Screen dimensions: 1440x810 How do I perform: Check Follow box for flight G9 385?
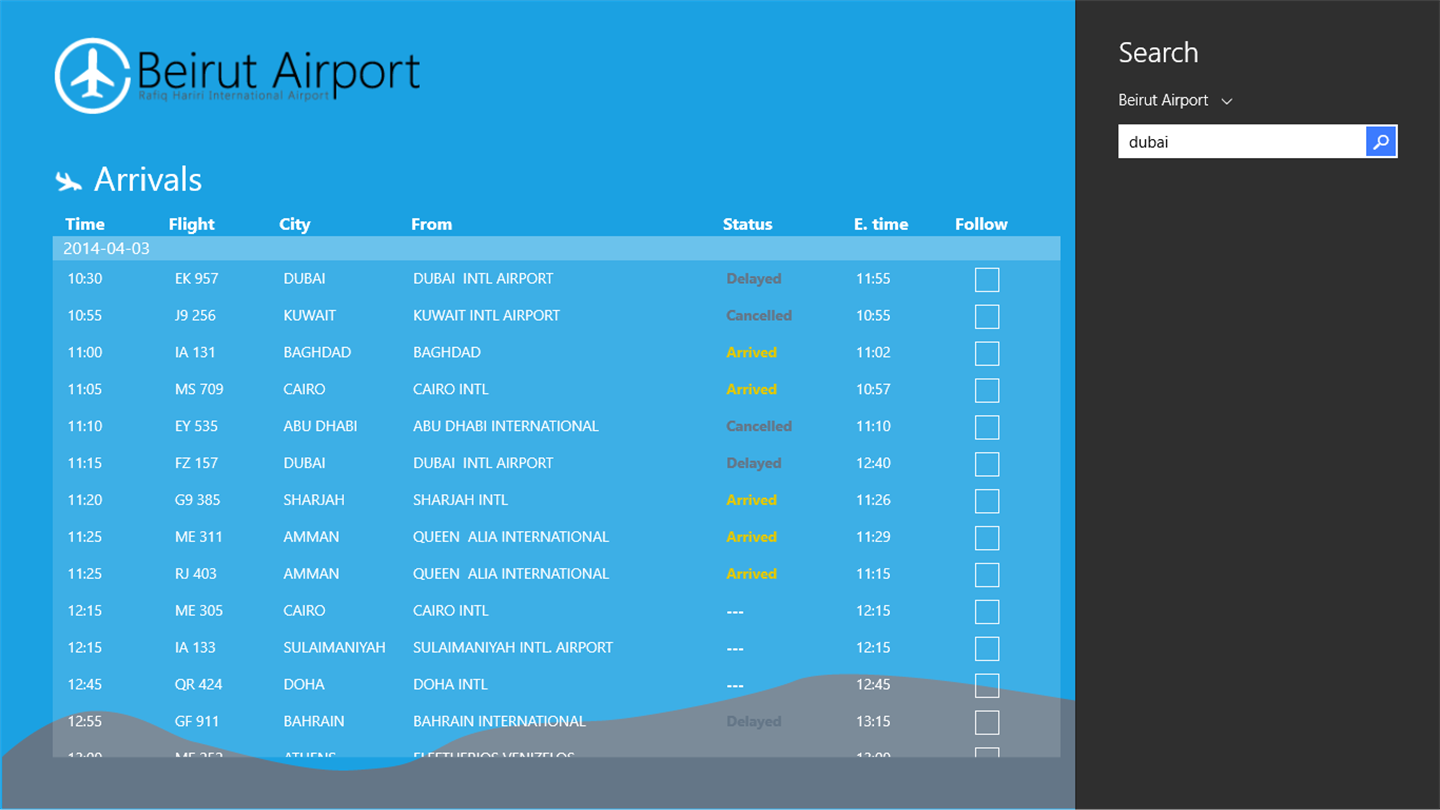[987, 501]
